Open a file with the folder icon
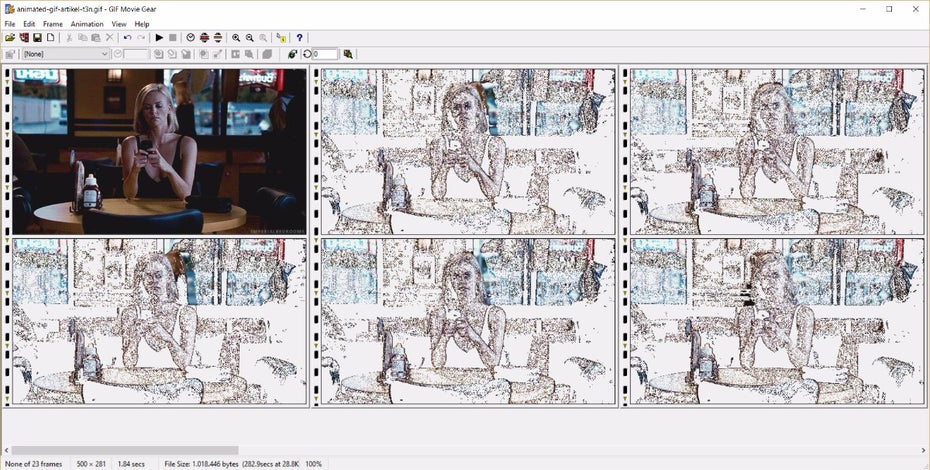This screenshot has width=930, height=470. tap(10, 37)
